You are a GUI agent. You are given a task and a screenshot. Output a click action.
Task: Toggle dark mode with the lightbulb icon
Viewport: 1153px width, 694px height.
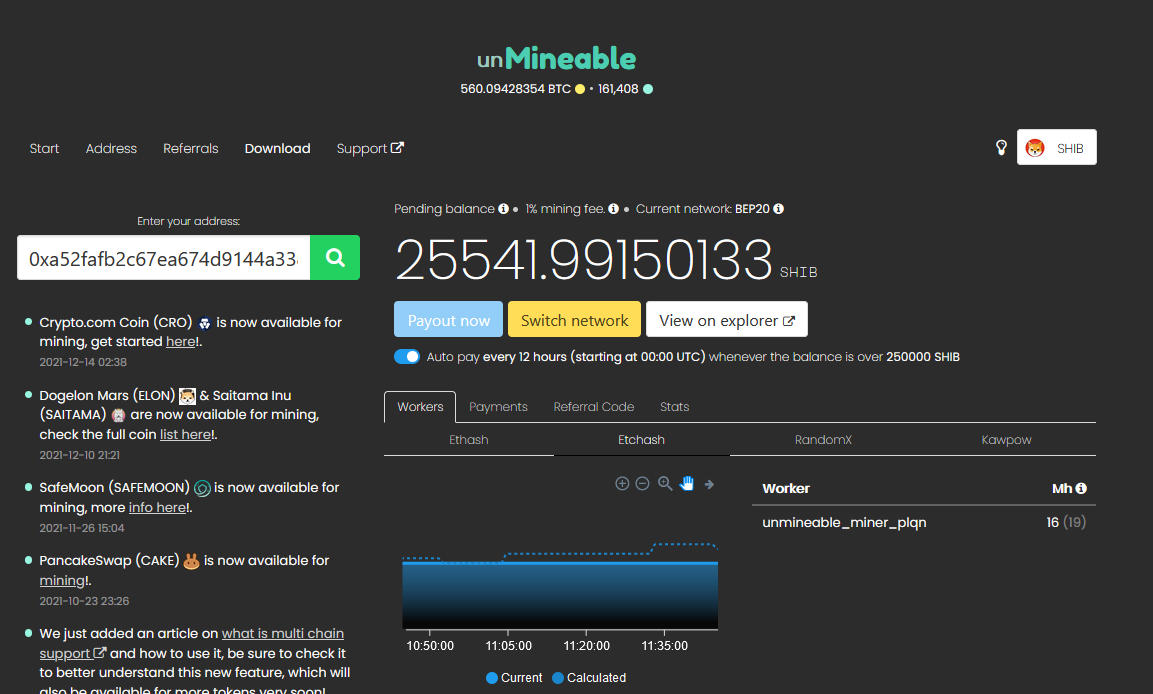[1001, 148]
